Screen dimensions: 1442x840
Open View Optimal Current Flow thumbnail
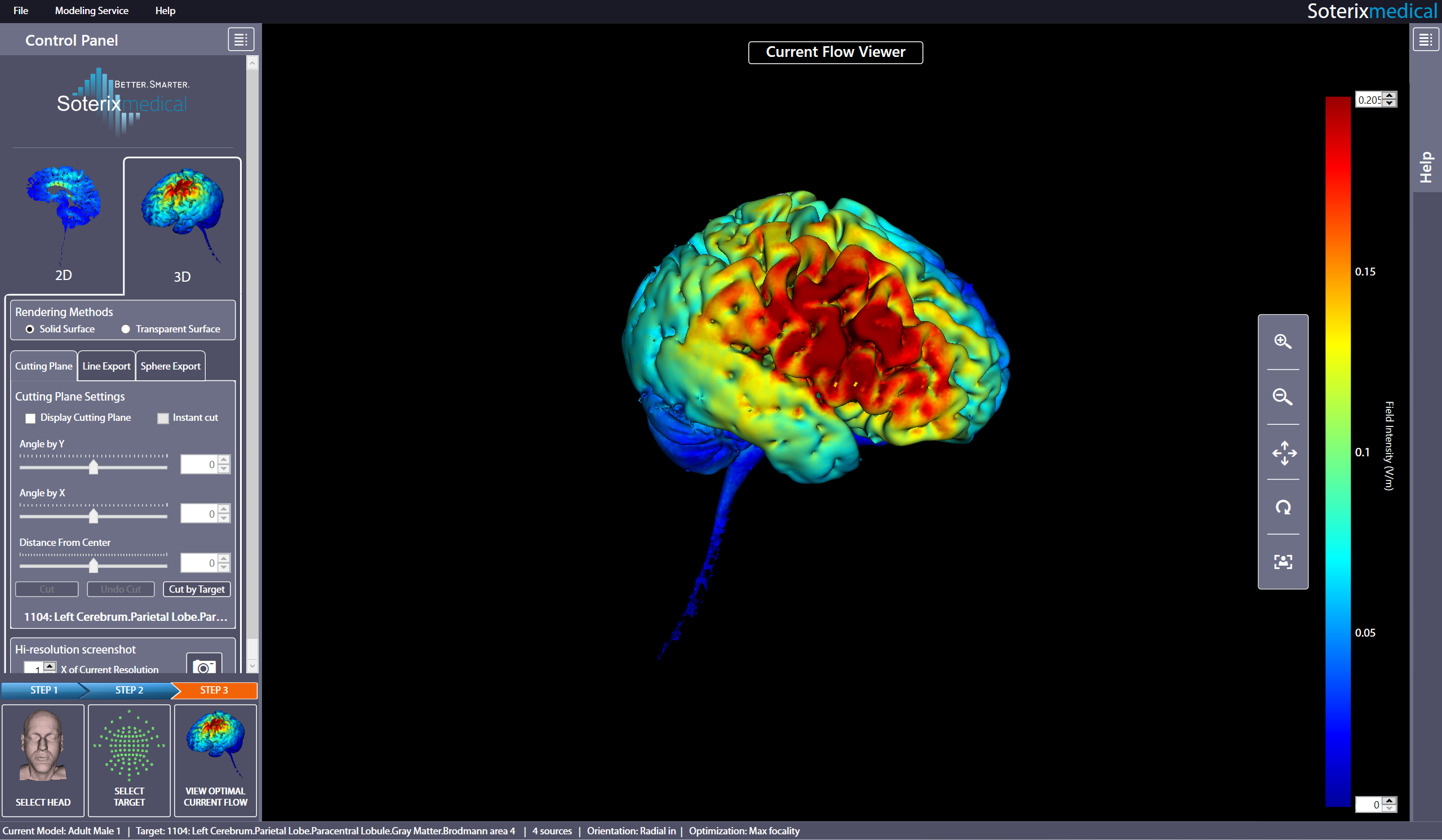[215, 760]
